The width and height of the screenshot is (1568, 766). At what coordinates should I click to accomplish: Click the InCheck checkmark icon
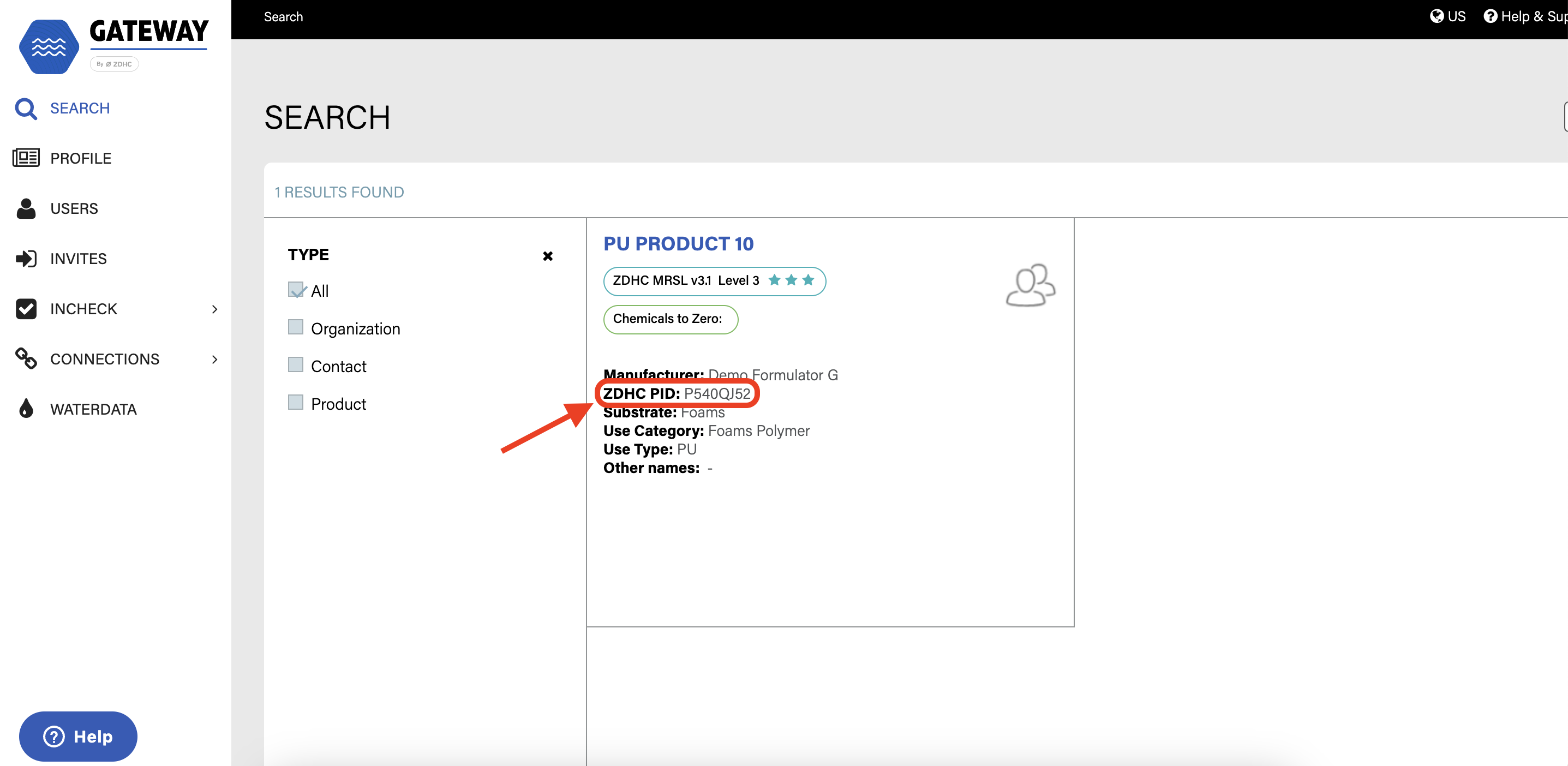point(26,309)
